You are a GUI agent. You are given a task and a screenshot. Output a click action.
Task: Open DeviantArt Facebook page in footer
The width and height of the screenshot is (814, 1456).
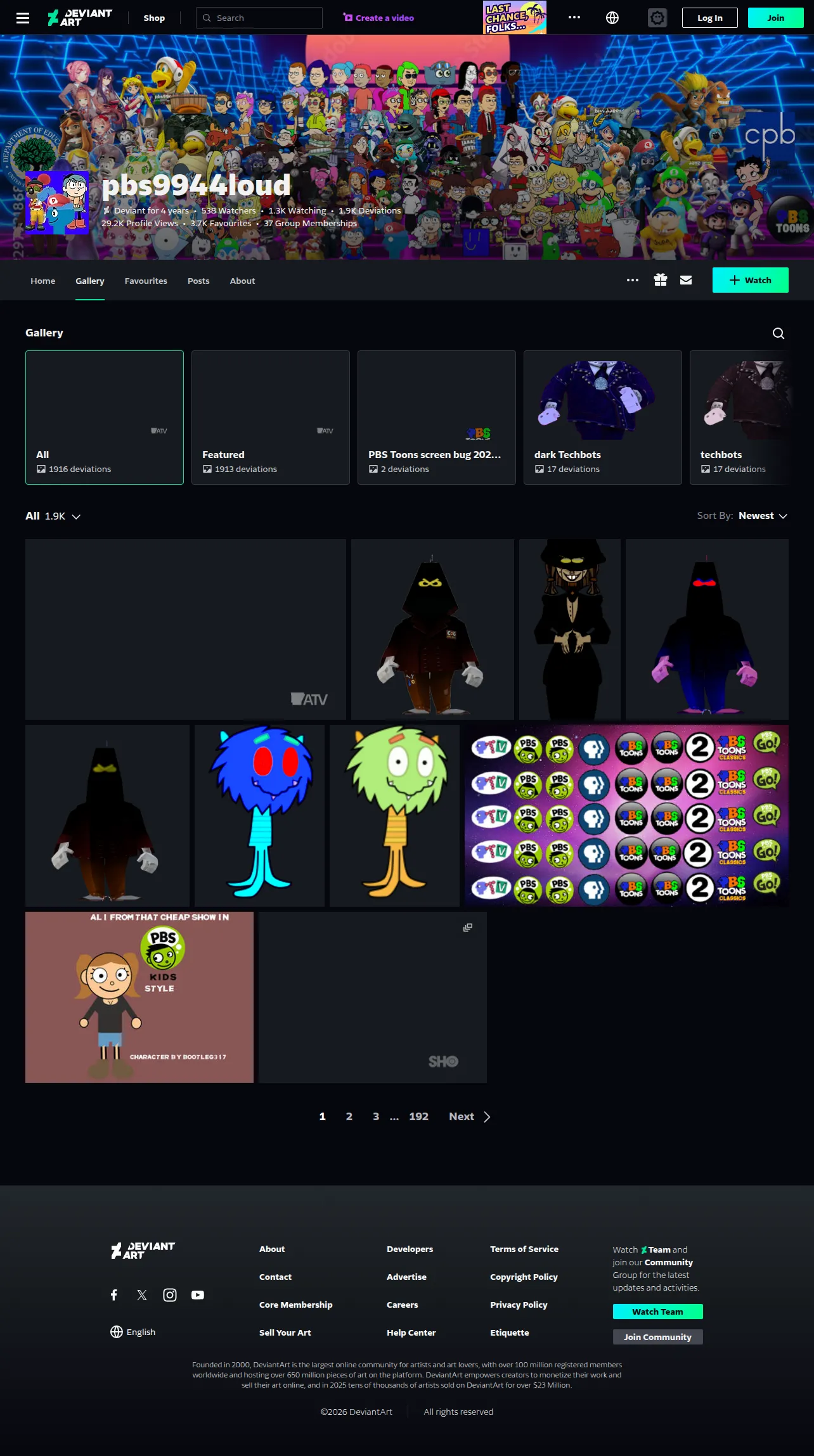(114, 1295)
